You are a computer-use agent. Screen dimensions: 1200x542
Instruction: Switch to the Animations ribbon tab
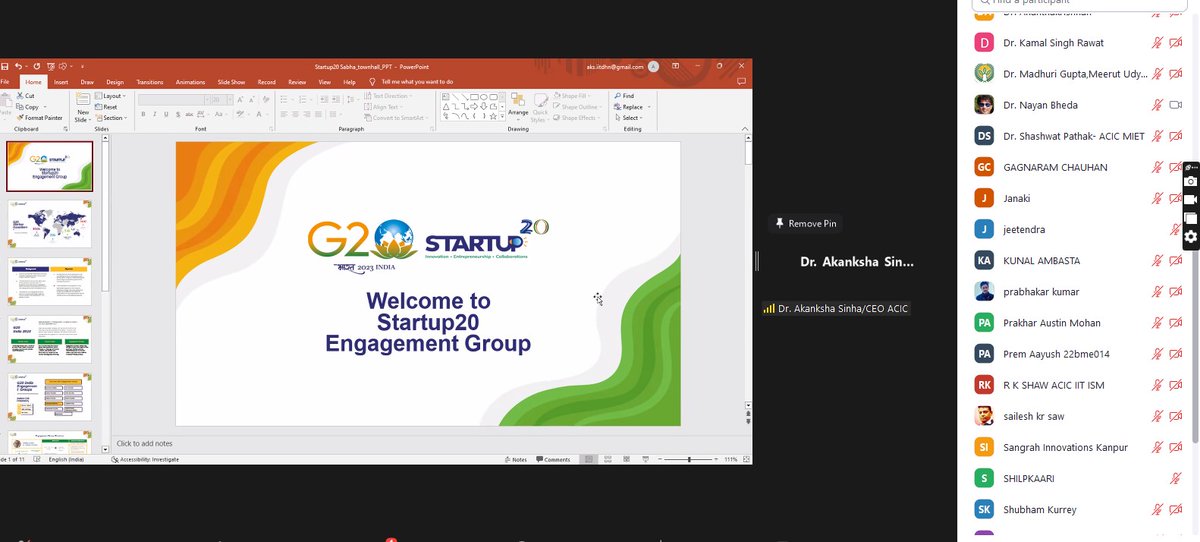(x=190, y=82)
